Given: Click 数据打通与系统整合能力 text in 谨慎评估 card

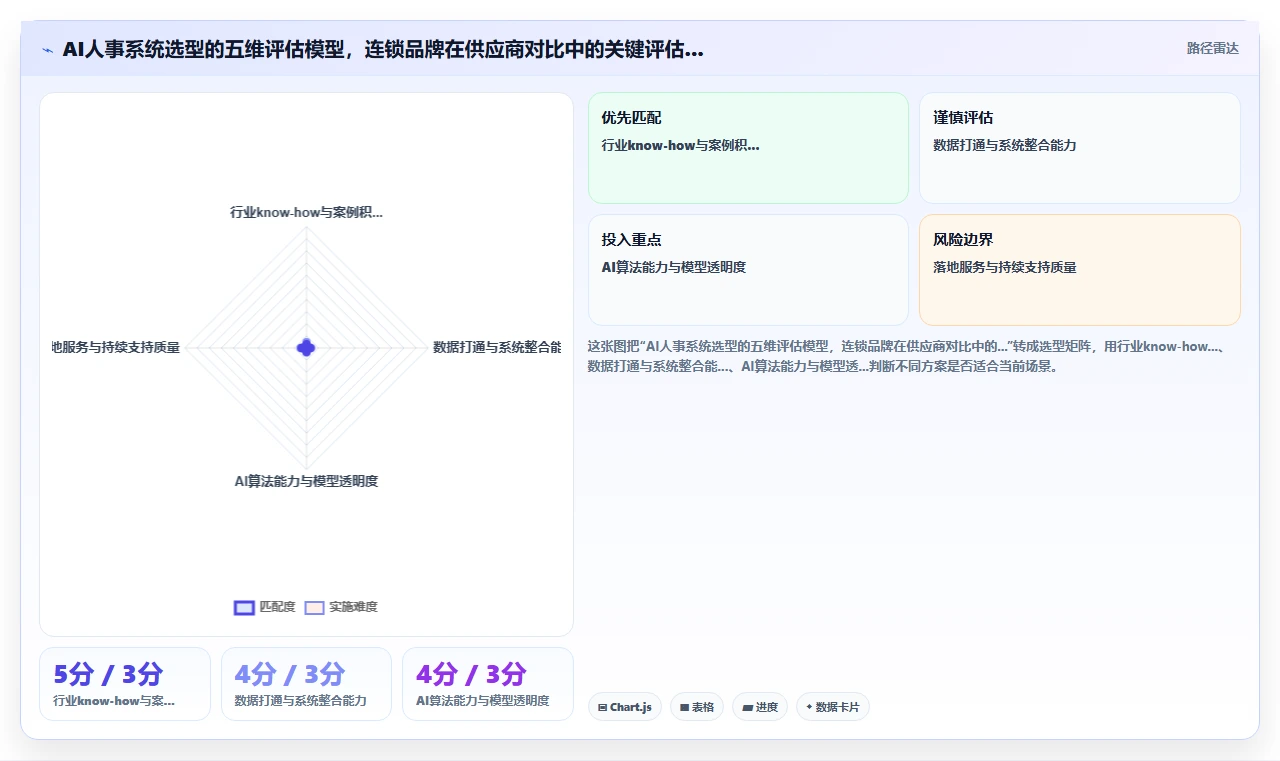Looking at the screenshot, I should tap(1005, 145).
